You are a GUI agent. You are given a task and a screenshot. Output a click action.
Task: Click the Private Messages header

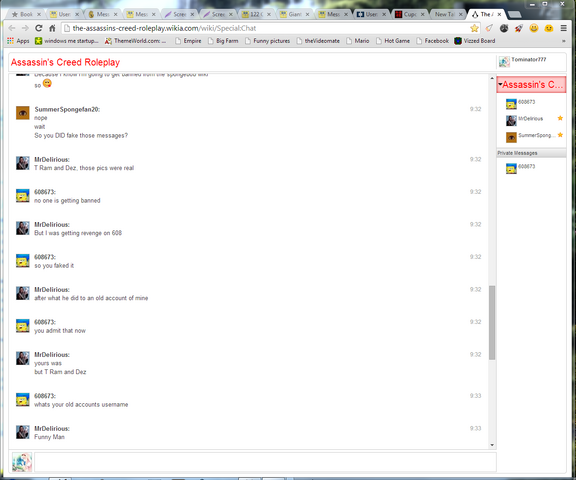point(531,153)
